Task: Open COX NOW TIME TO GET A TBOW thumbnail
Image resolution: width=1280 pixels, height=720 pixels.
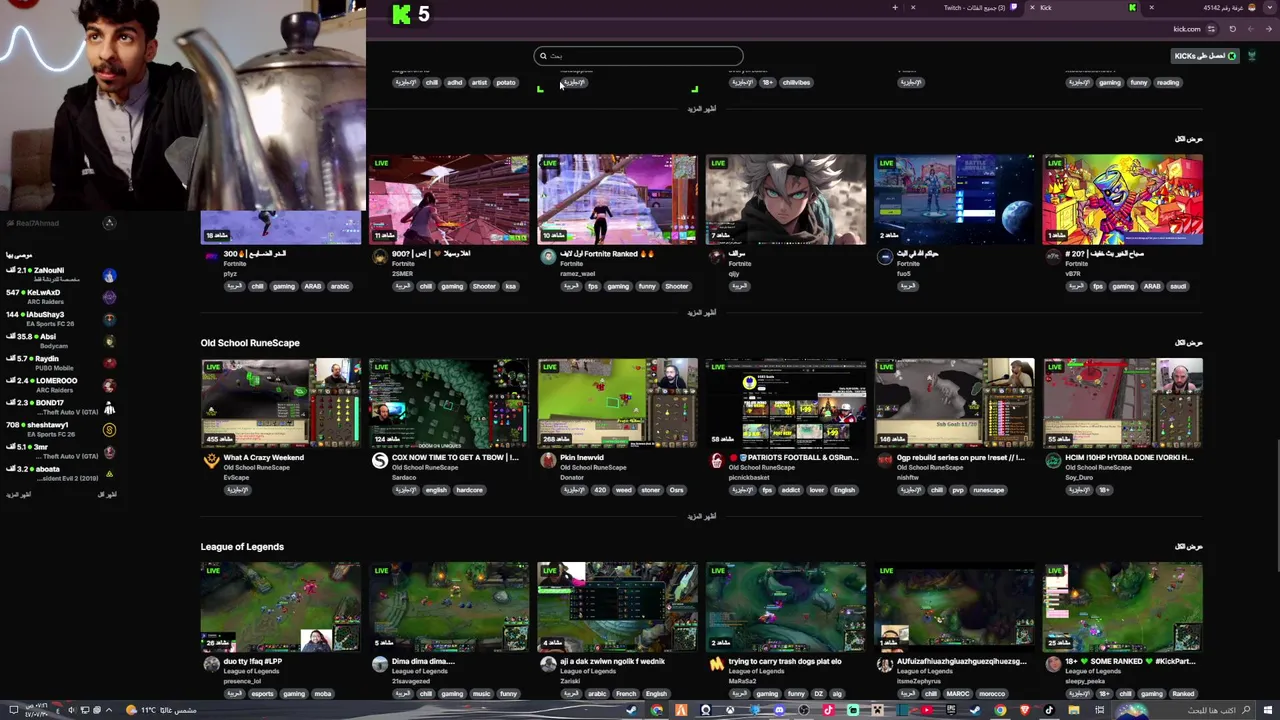Action: (449, 403)
